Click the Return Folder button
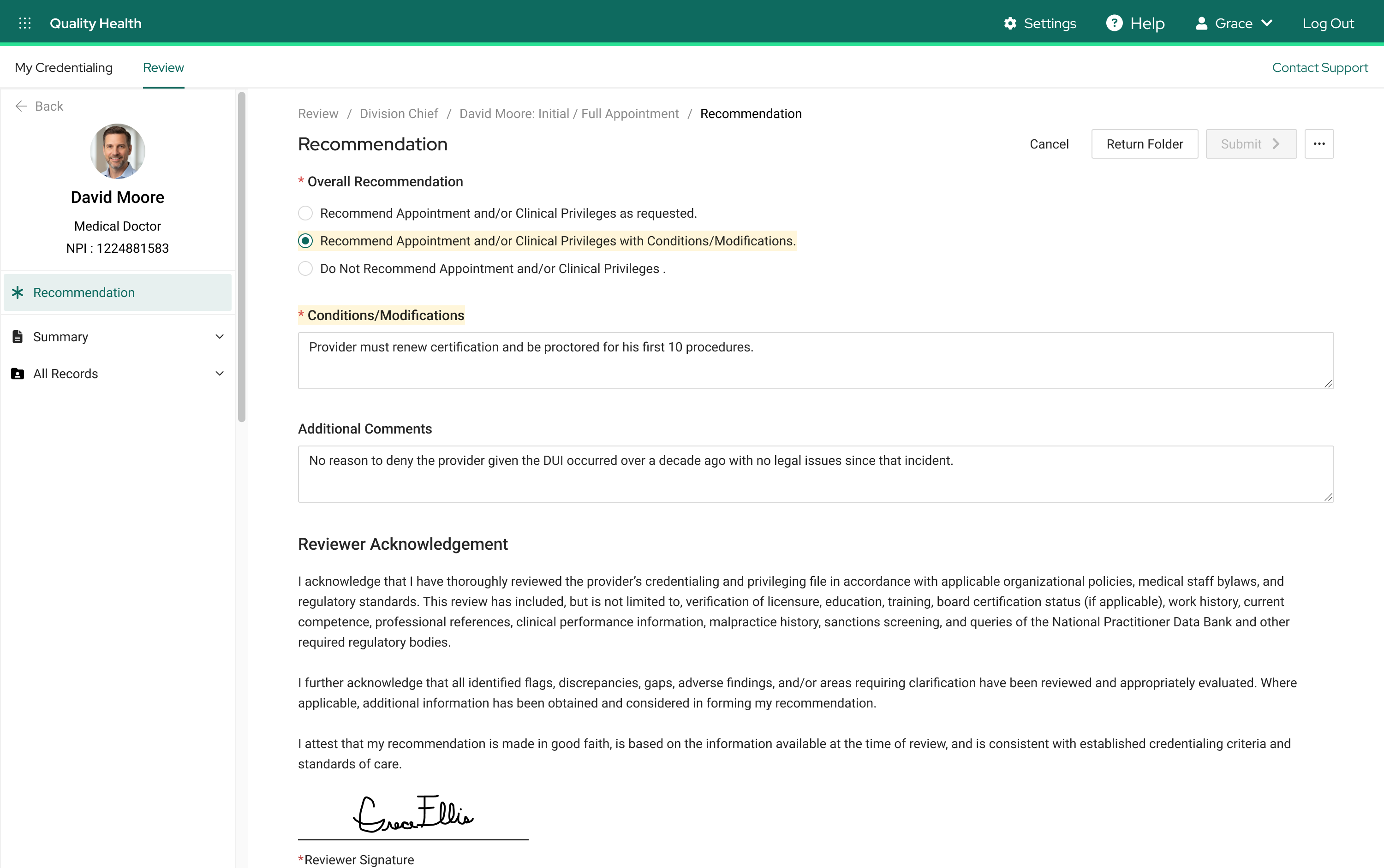The height and width of the screenshot is (868, 1384). 1145,144
